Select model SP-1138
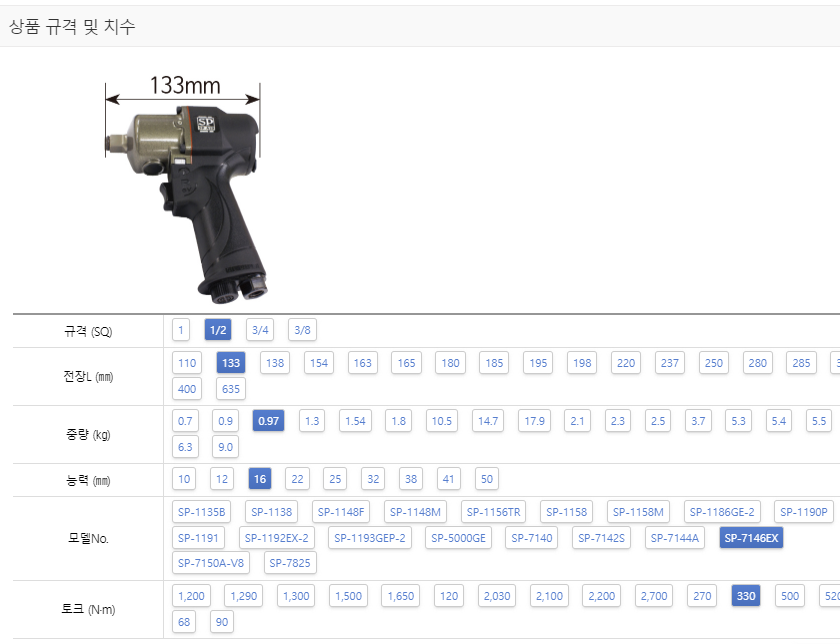Viewport: 840px width, 644px height. pyautogui.click(x=272, y=512)
